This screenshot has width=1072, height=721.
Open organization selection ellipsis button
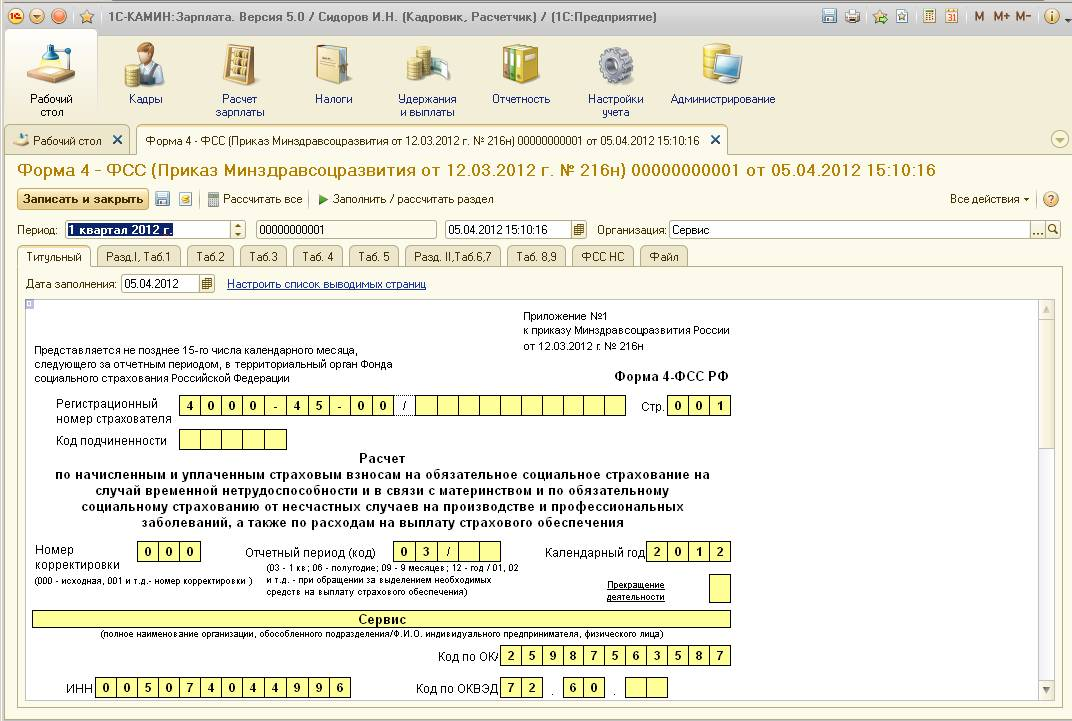tap(1038, 230)
